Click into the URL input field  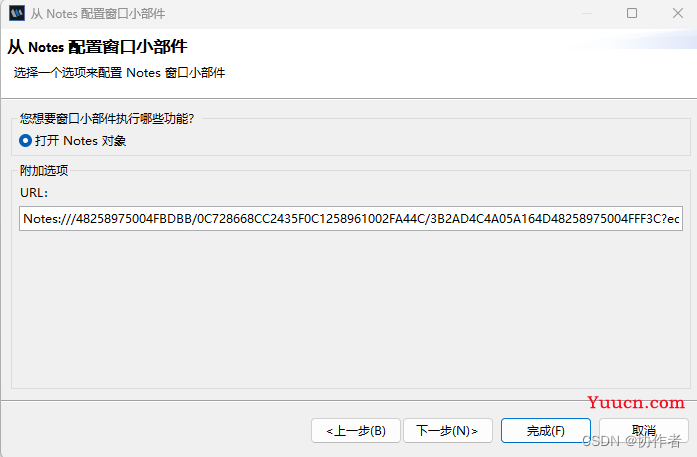351,219
